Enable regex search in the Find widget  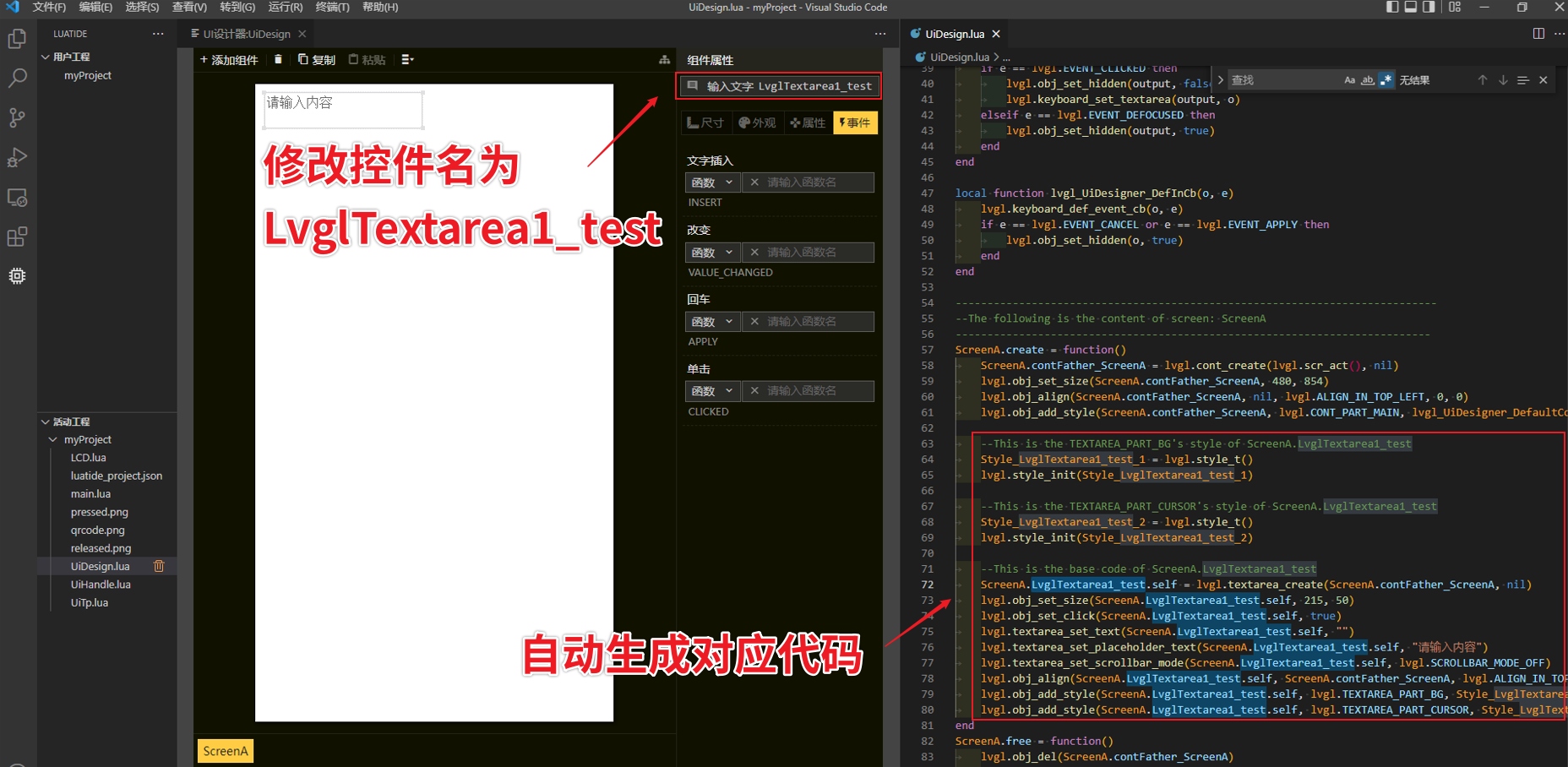pyautogui.click(x=1386, y=79)
